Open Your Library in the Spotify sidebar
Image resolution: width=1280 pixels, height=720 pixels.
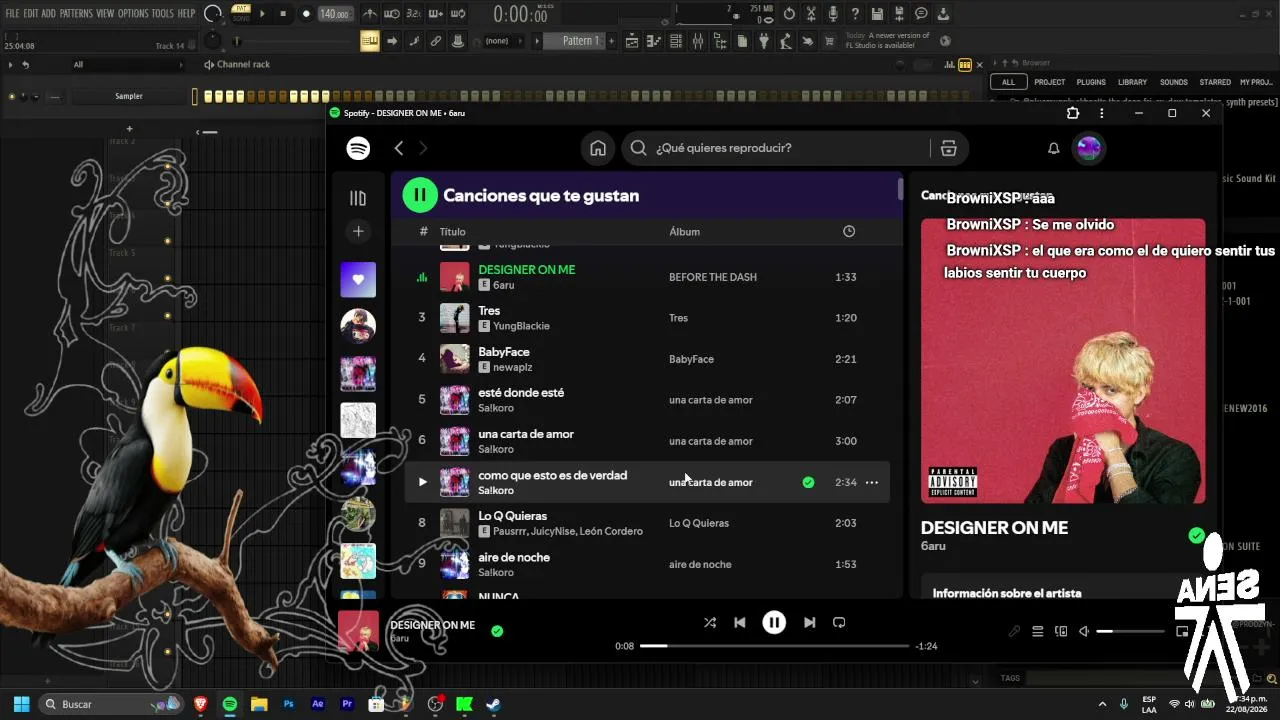358,198
